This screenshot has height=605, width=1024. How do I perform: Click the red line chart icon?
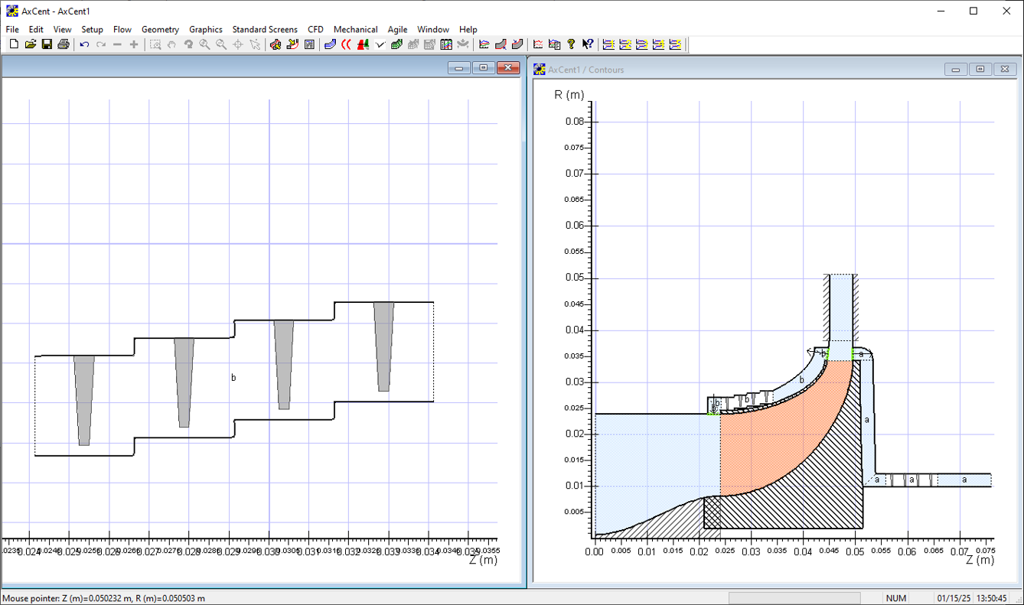pyautogui.click(x=537, y=44)
